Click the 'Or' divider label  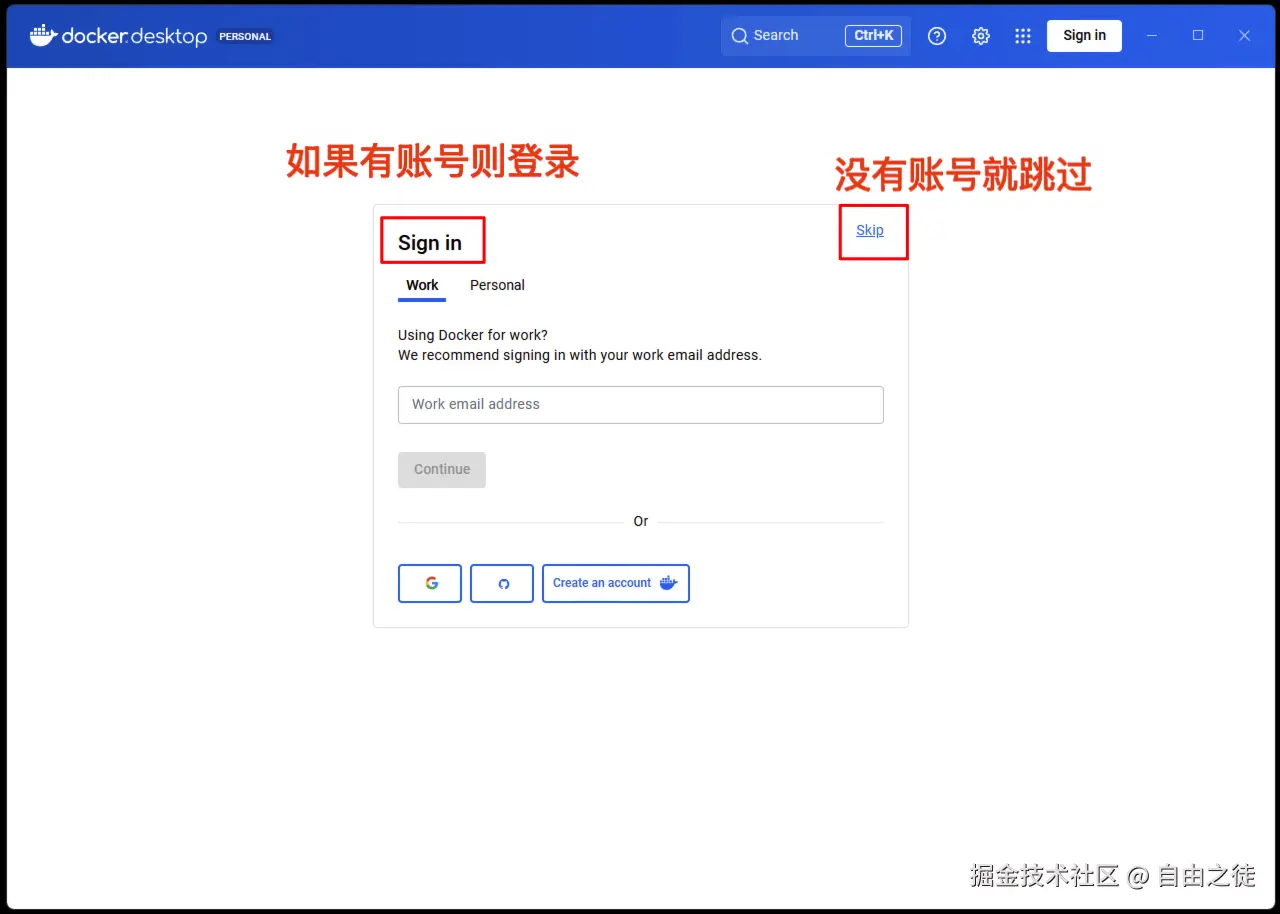tap(641, 521)
